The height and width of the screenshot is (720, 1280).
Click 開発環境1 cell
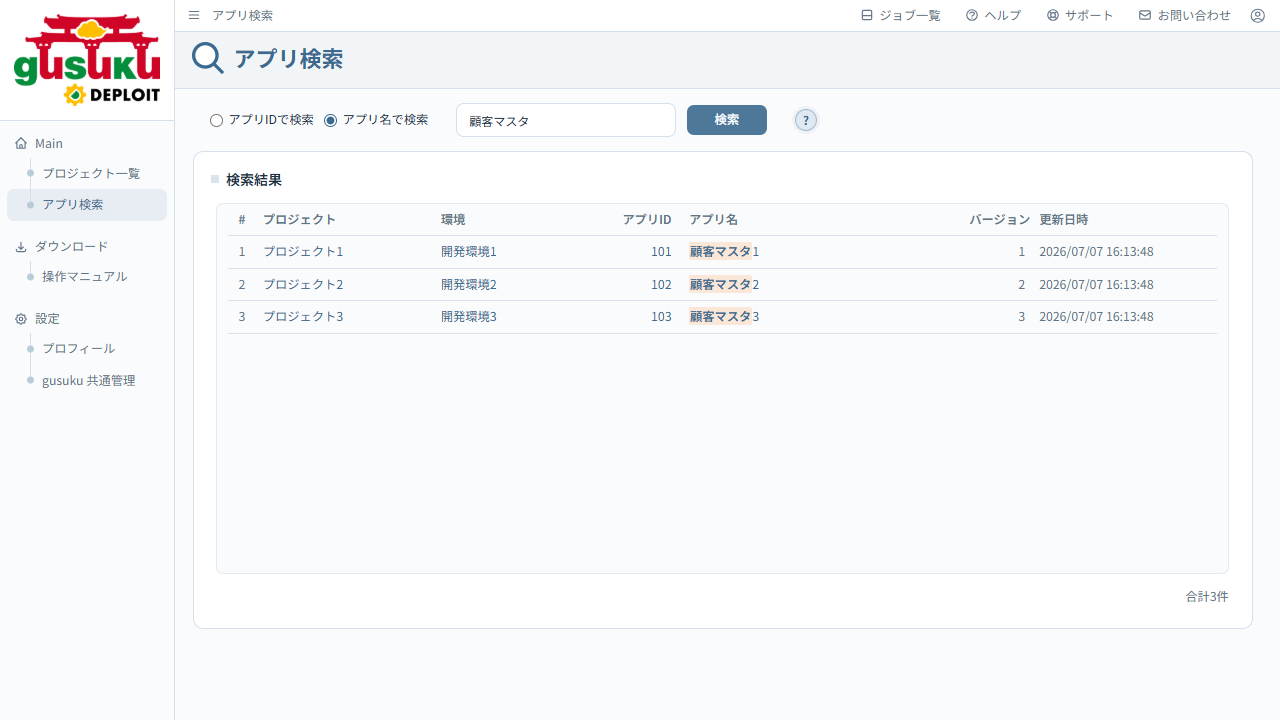coord(469,252)
